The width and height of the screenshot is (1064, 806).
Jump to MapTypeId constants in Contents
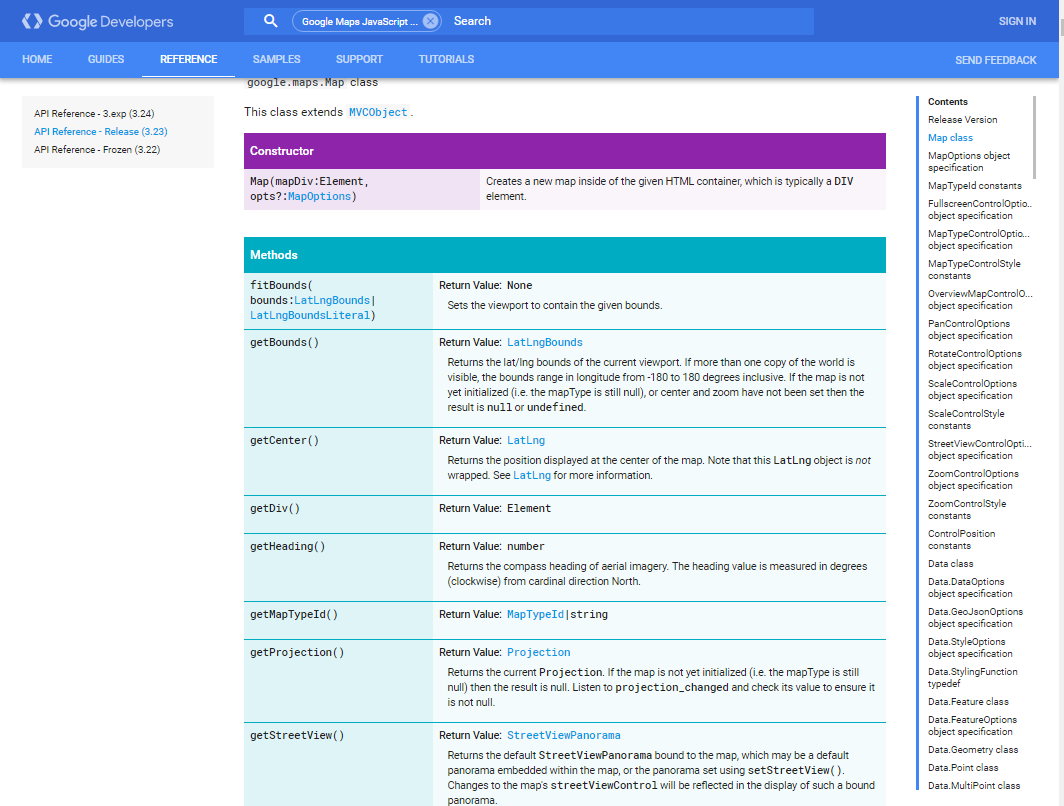[974, 186]
